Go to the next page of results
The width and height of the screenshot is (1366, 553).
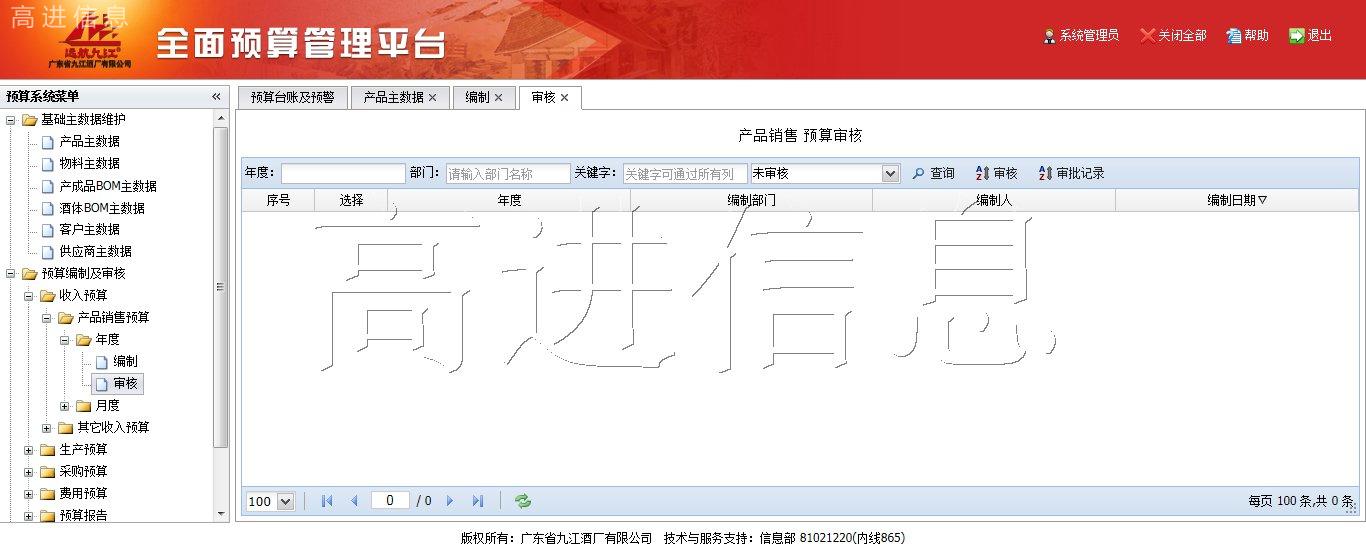pos(450,501)
